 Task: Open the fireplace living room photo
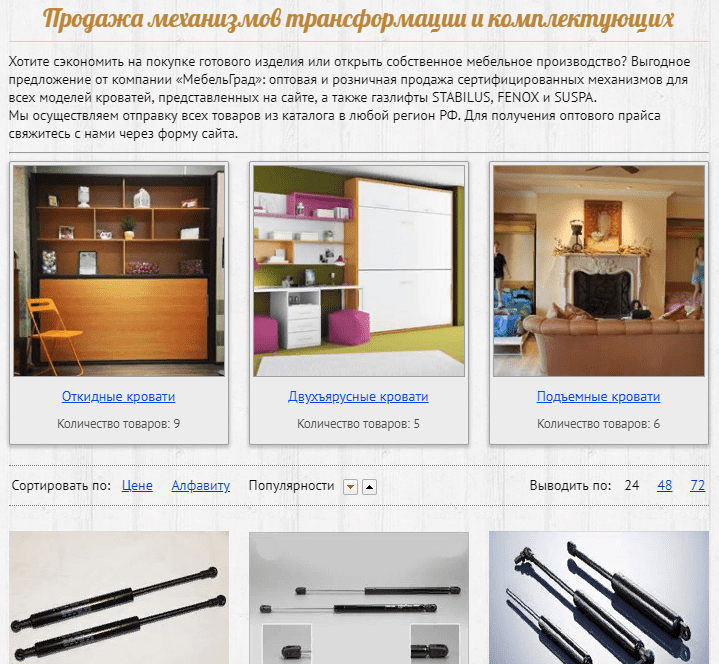(x=599, y=271)
